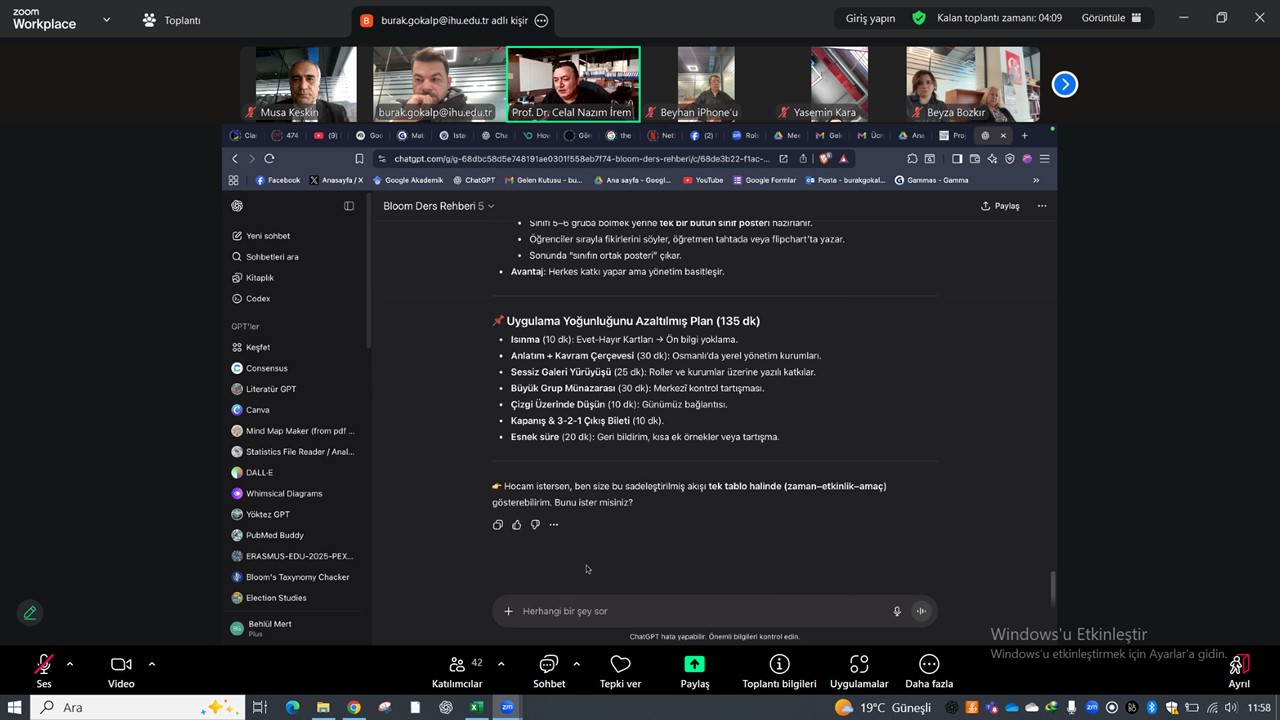Click the browser address bar URL
The image size is (1280, 720).
[582, 158]
